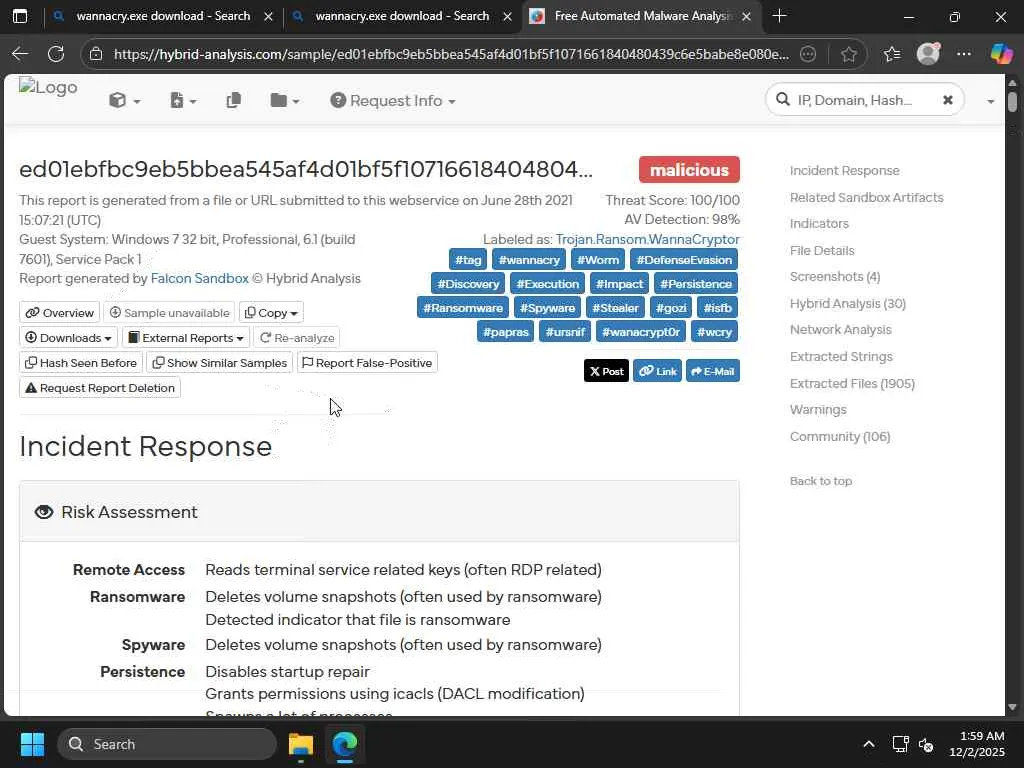Share the report via X Post button
Image resolution: width=1024 pixels, height=768 pixels.
pyautogui.click(x=606, y=371)
